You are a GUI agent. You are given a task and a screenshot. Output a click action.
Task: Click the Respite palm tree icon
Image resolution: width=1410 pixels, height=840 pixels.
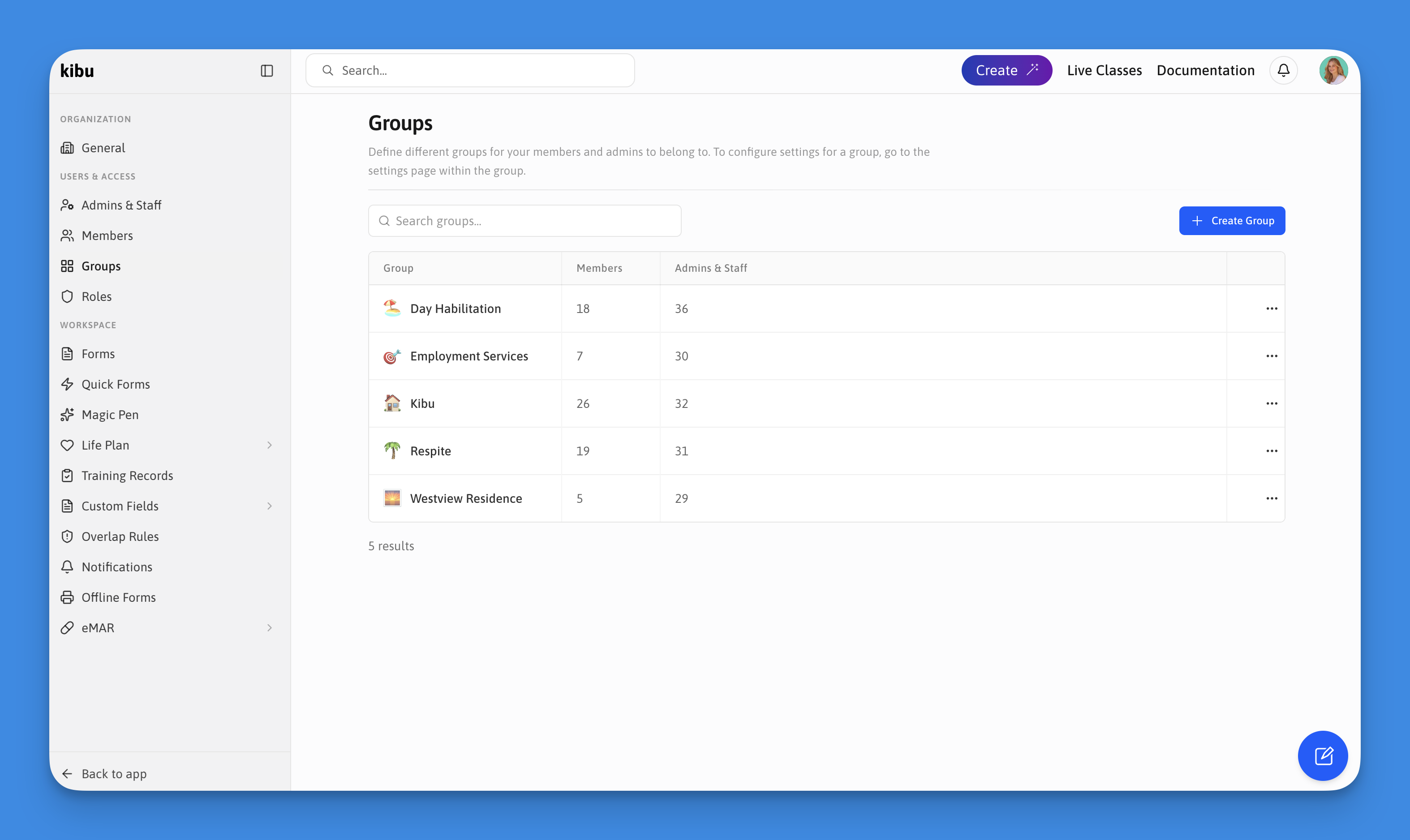(392, 450)
